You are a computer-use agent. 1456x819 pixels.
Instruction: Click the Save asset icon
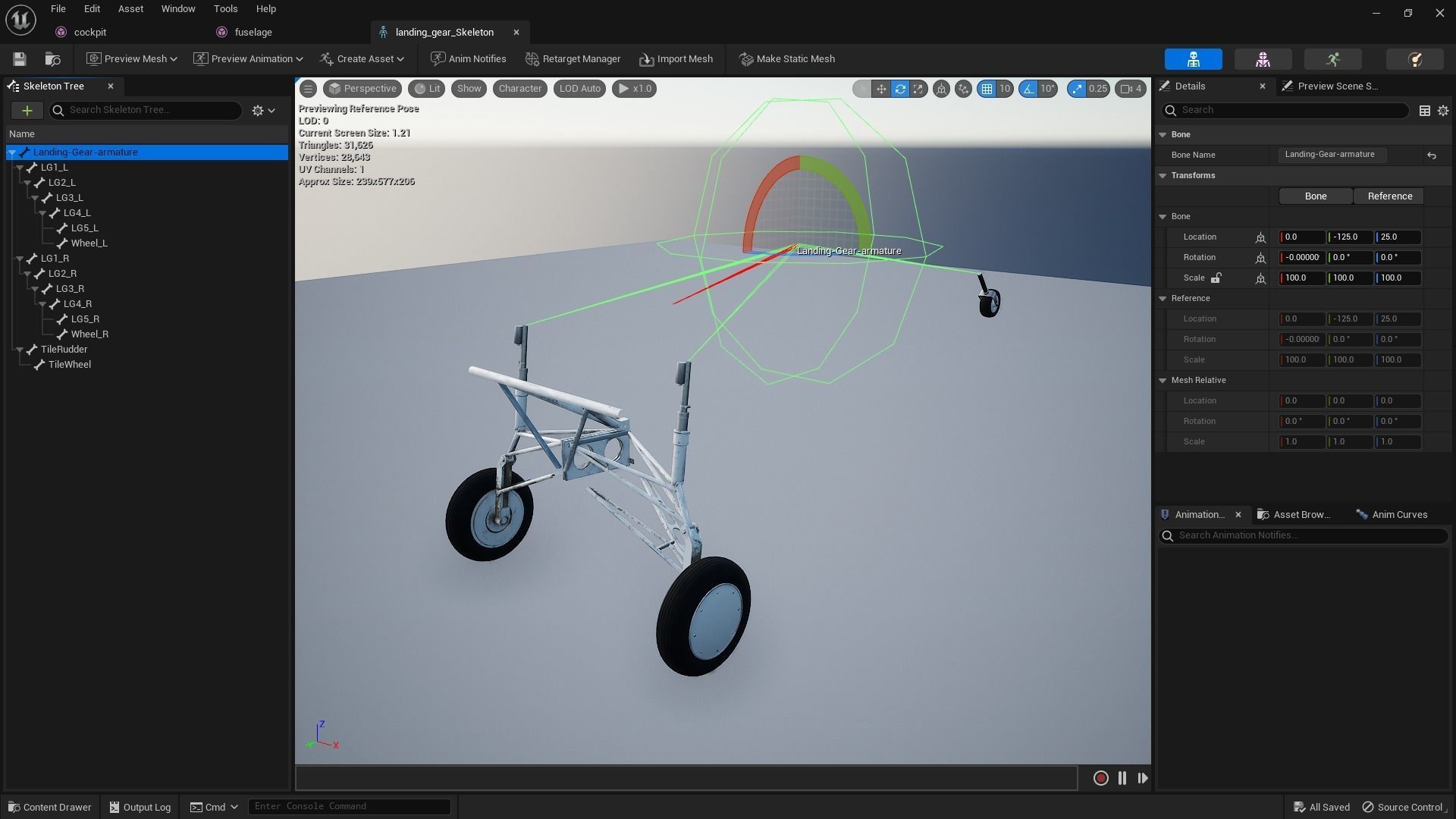point(20,59)
